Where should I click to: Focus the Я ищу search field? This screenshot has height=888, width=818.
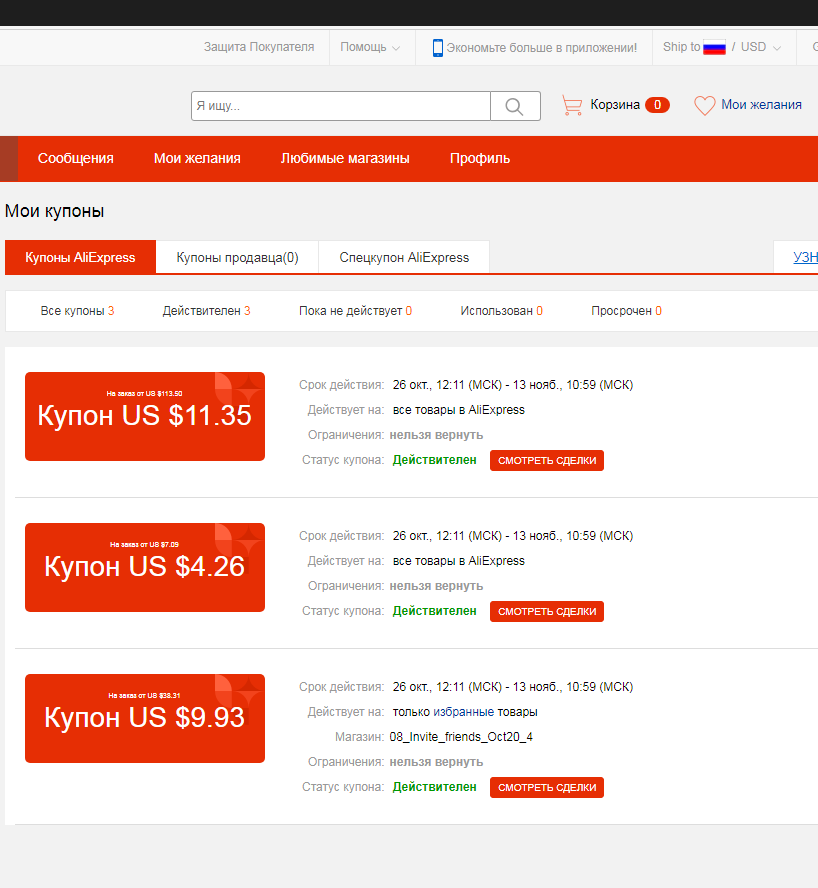[341, 106]
